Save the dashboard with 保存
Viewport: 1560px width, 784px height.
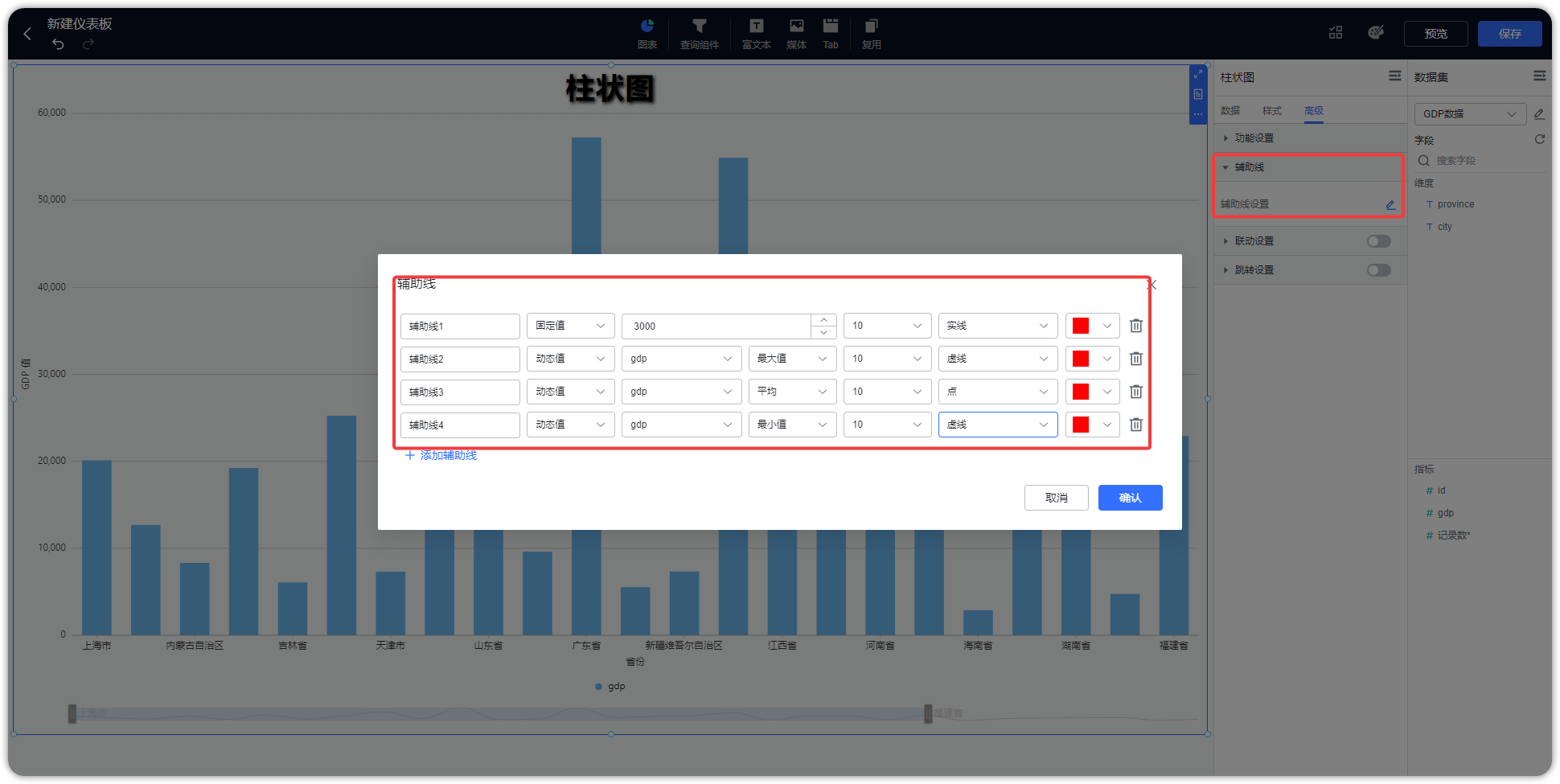(x=1510, y=34)
